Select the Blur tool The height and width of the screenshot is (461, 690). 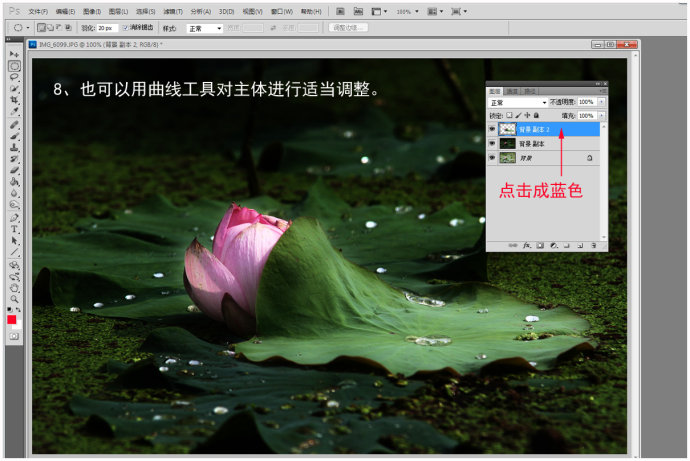[x=14, y=194]
